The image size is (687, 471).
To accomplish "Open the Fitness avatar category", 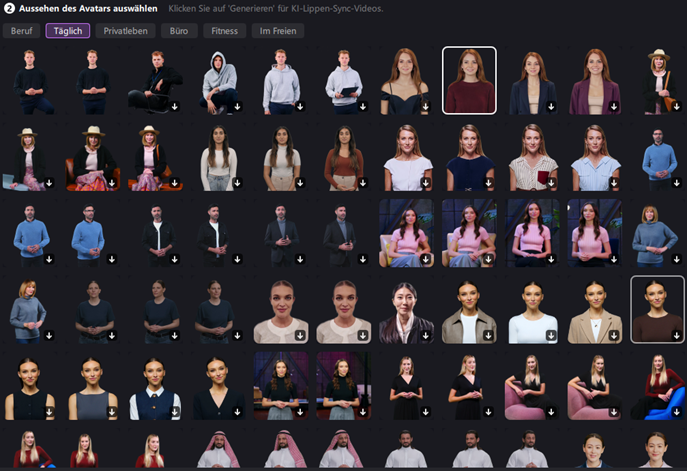I will point(224,31).
